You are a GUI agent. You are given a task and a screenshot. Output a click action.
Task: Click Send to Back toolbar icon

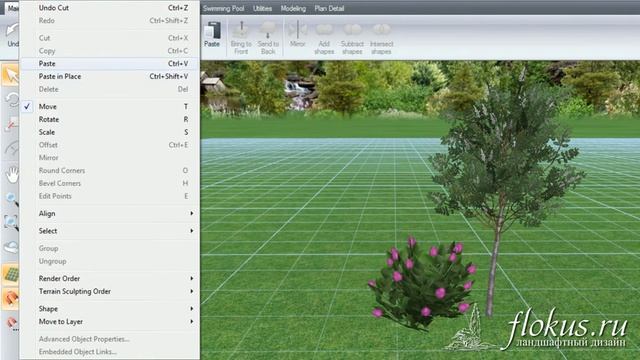click(268, 38)
